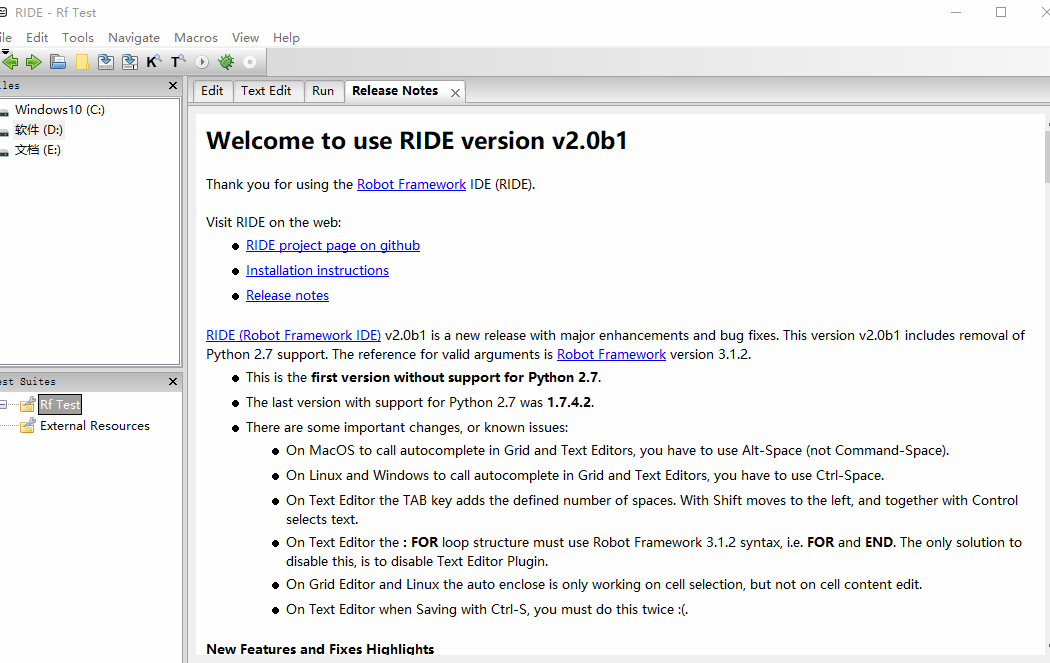
Task: Click the release notes vertical scrollbar thumb
Action: pyautogui.click(x=1047, y=157)
